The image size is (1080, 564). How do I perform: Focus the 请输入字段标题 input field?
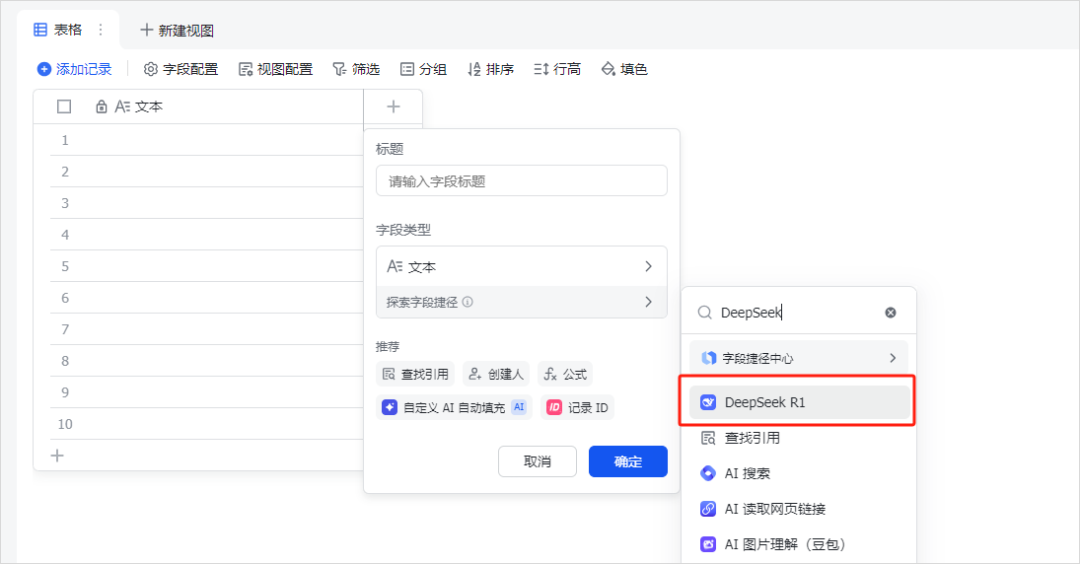[521, 181]
